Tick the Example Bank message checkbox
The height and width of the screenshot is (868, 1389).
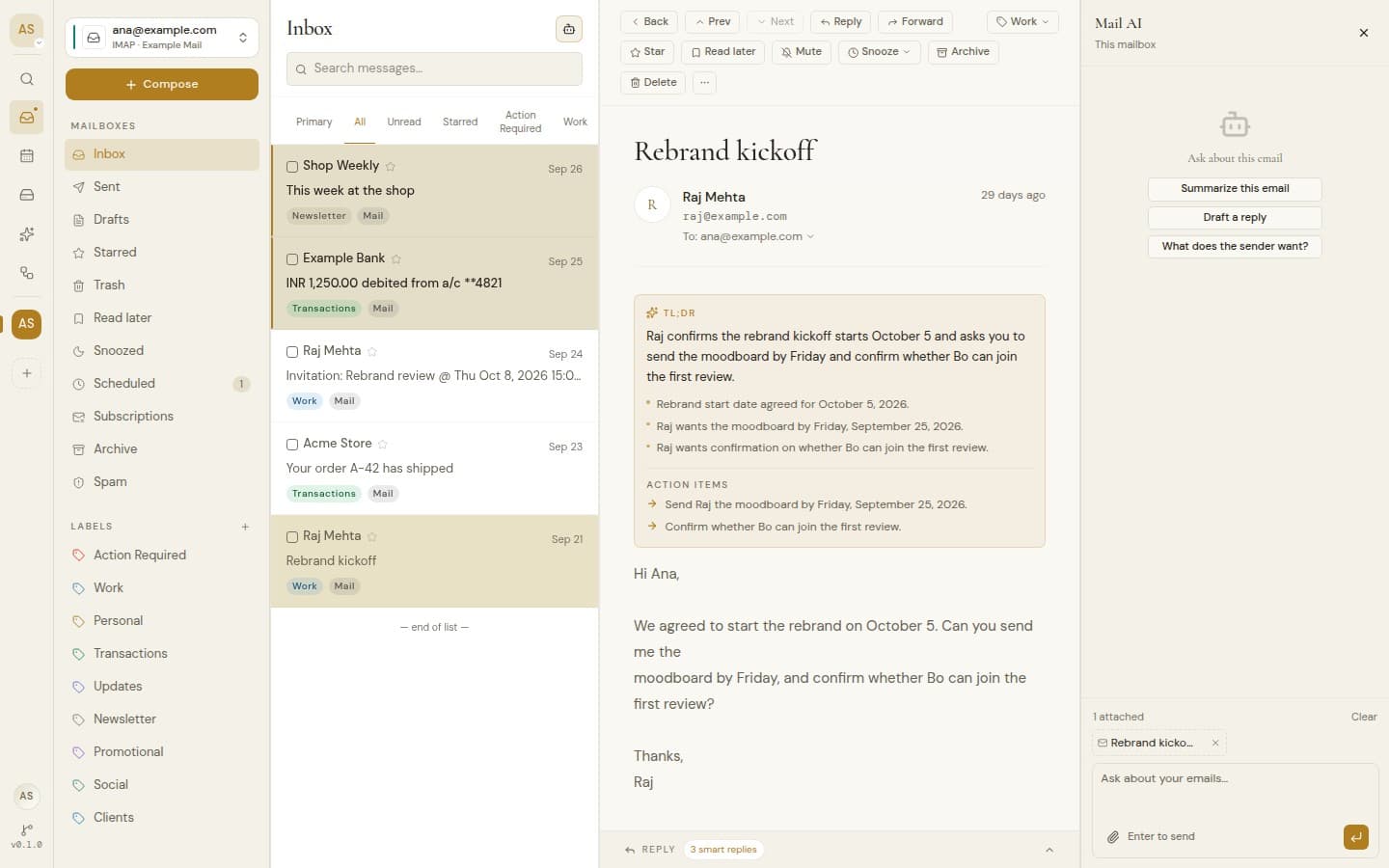[x=292, y=259]
